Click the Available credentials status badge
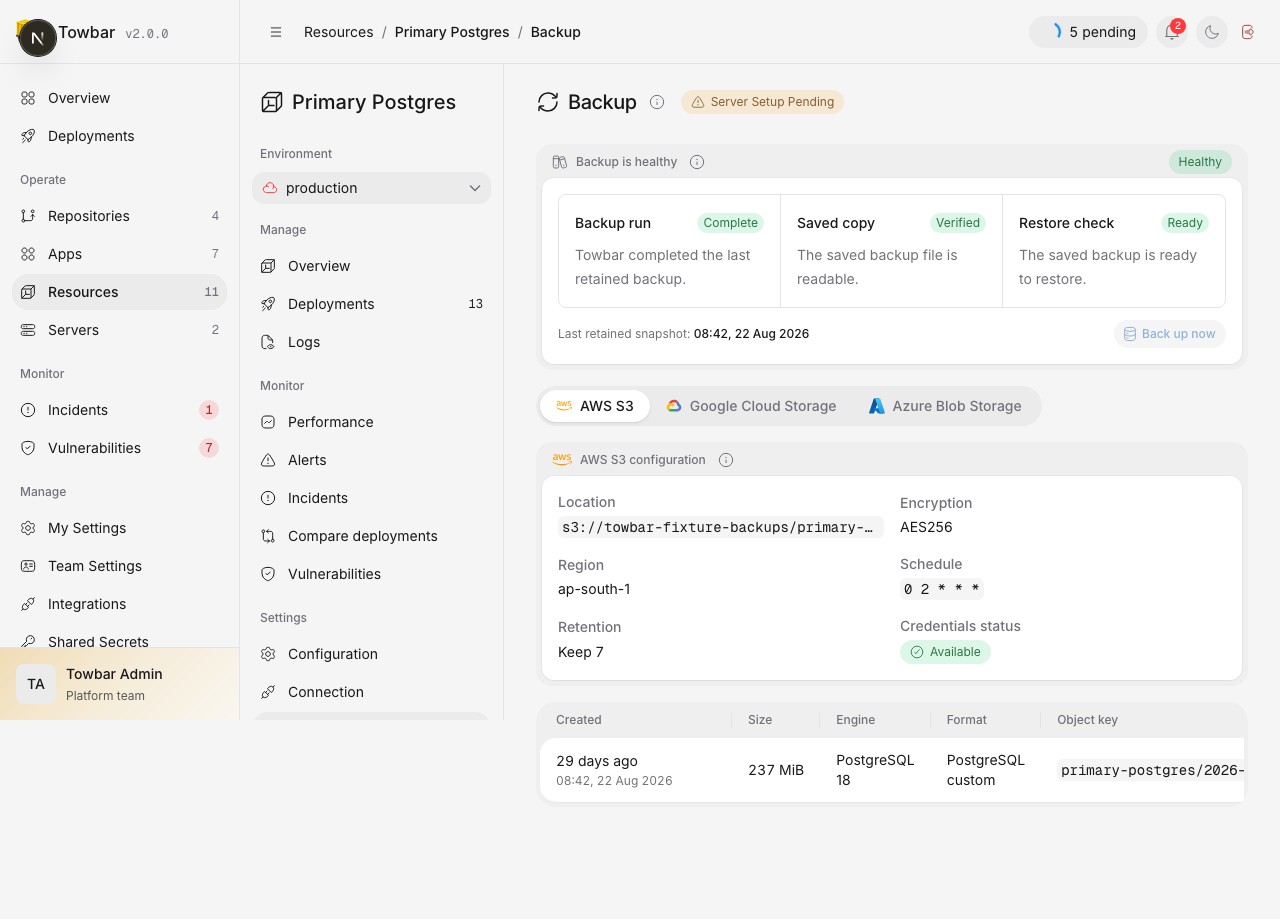 pyautogui.click(x=945, y=652)
